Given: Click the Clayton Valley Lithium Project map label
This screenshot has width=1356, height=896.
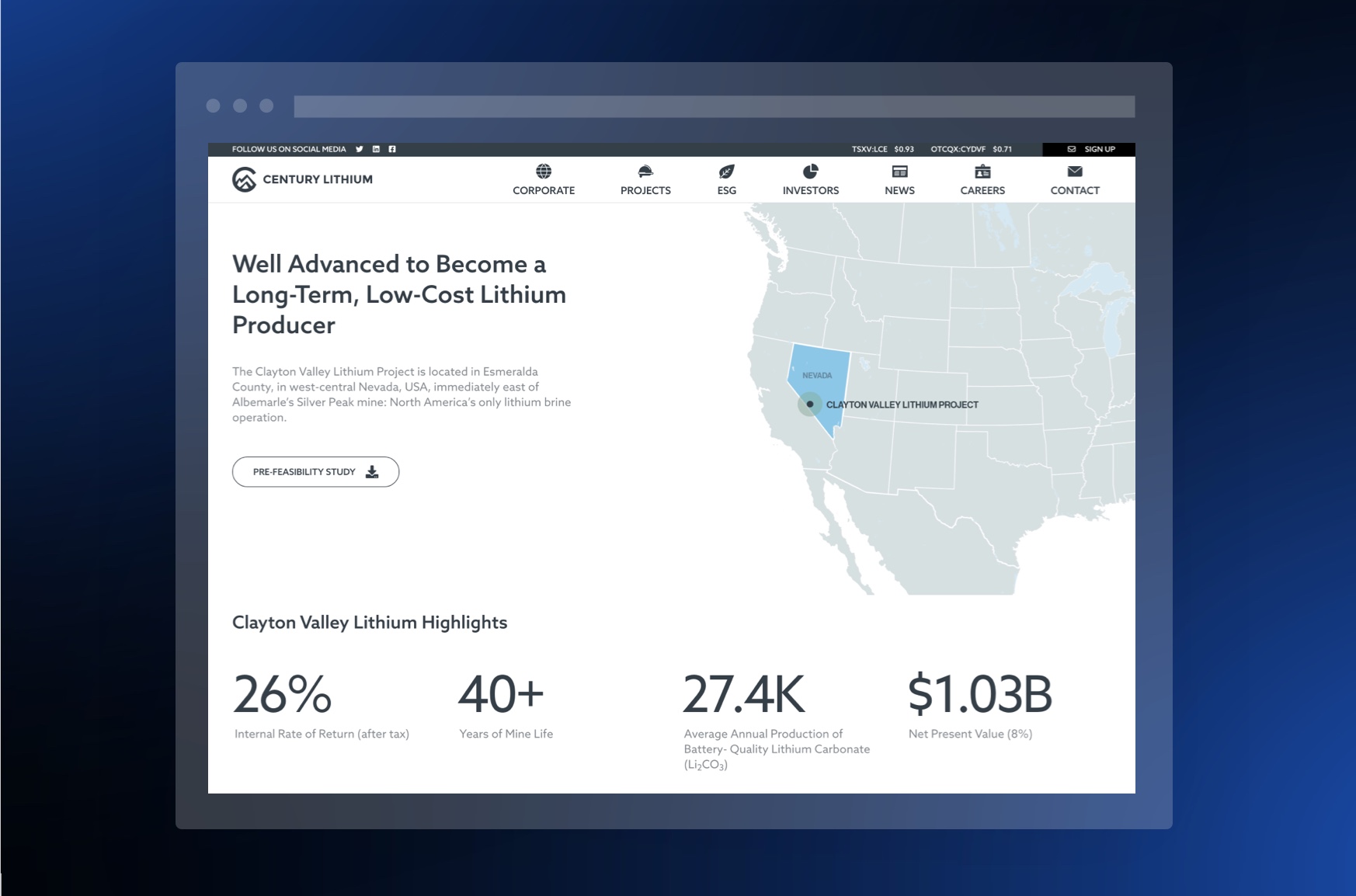Looking at the screenshot, I should (902, 405).
